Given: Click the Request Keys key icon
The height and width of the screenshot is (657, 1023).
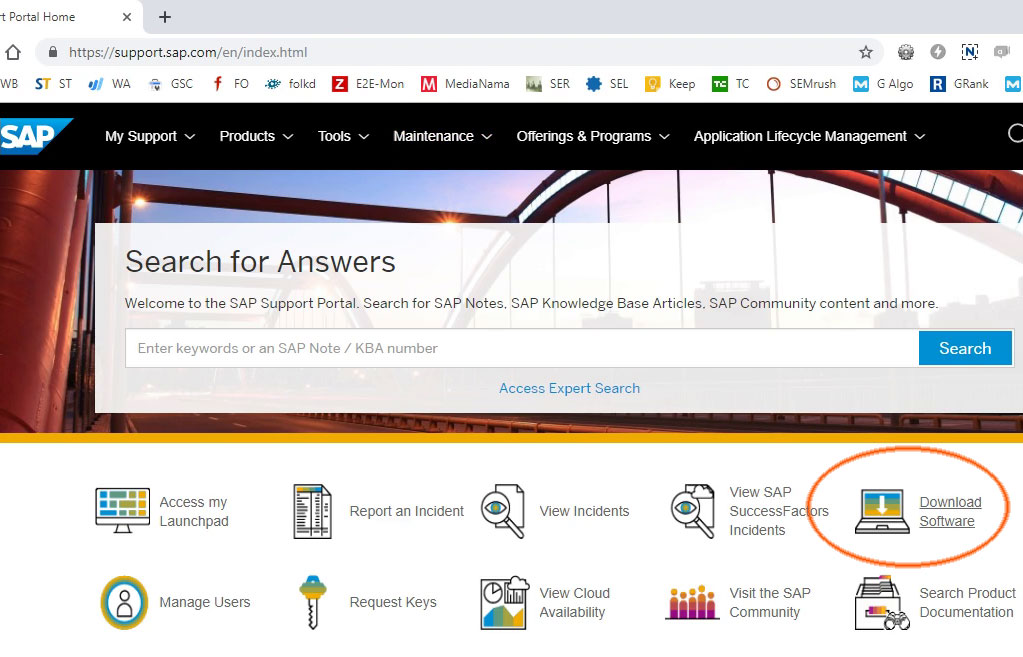Looking at the screenshot, I should pos(313,602).
